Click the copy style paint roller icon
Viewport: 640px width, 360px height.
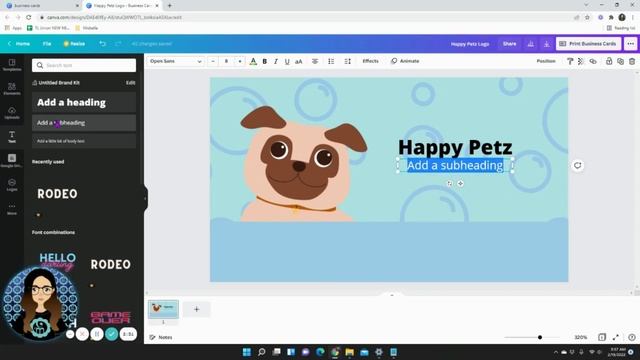click(570, 61)
